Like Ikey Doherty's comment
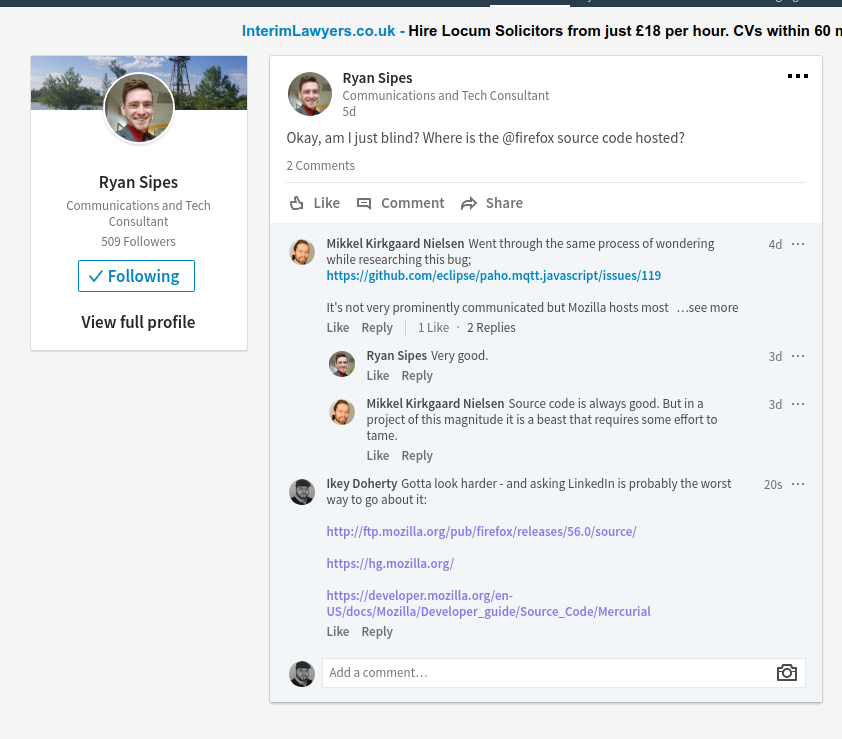The image size is (842, 739). (338, 632)
